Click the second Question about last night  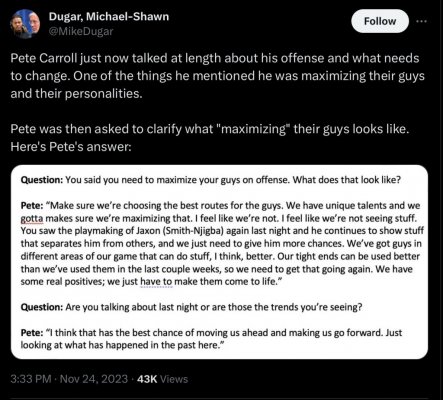[191, 307]
